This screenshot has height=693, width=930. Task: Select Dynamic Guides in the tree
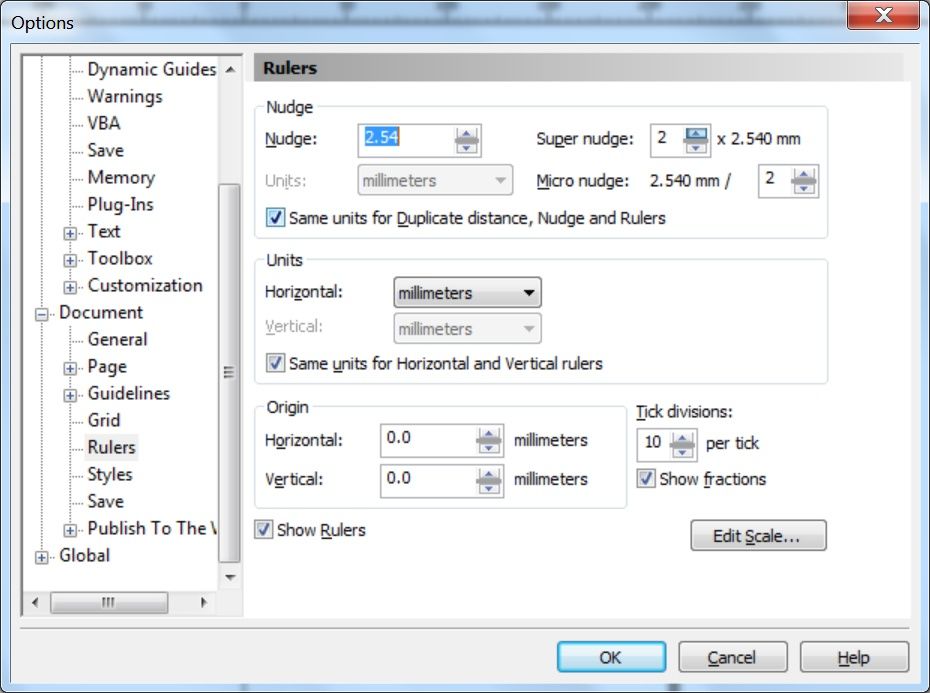(152, 69)
